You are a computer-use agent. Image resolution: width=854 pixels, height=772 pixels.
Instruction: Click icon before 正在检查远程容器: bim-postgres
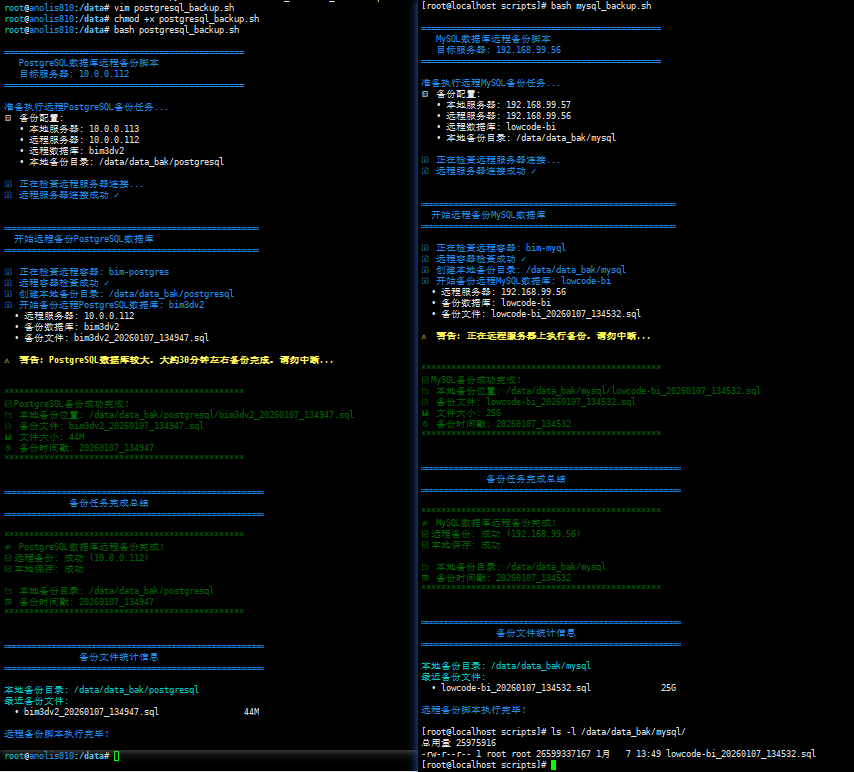pyautogui.click(x=8, y=272)
